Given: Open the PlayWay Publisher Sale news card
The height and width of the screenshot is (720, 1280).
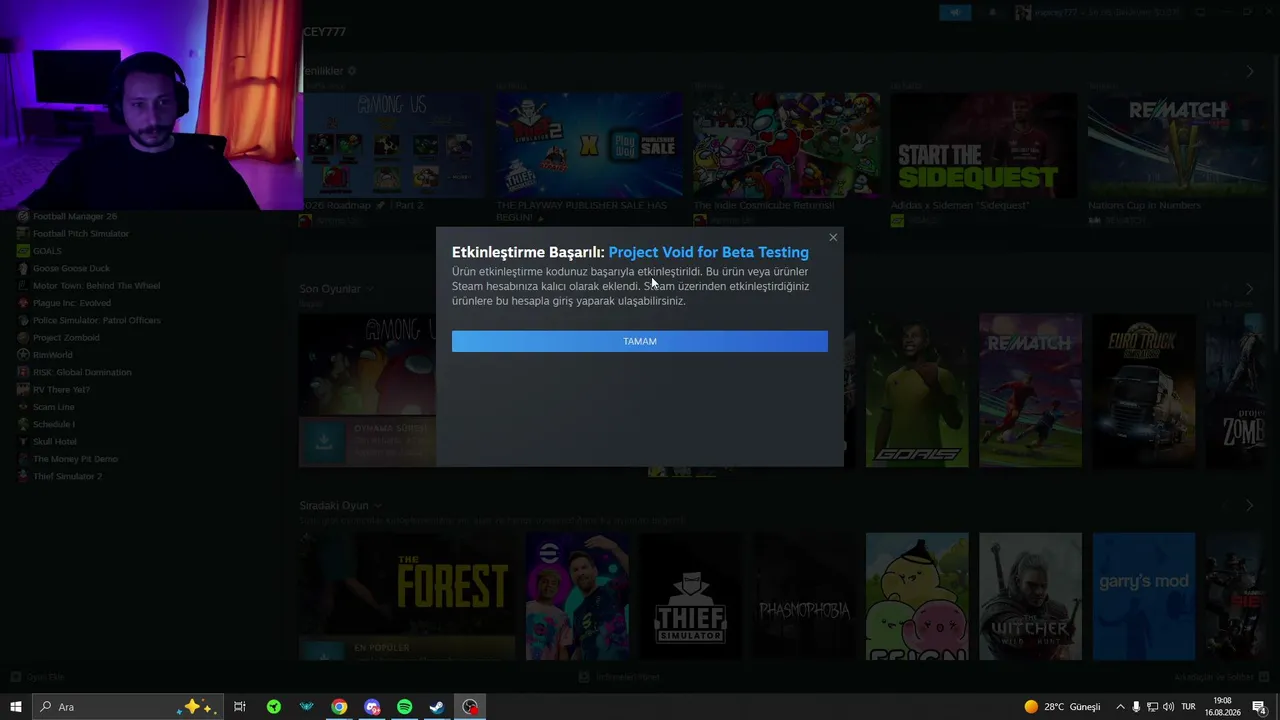Looking at the screenshot, I should pyautogui.click(x=590, y=146).
